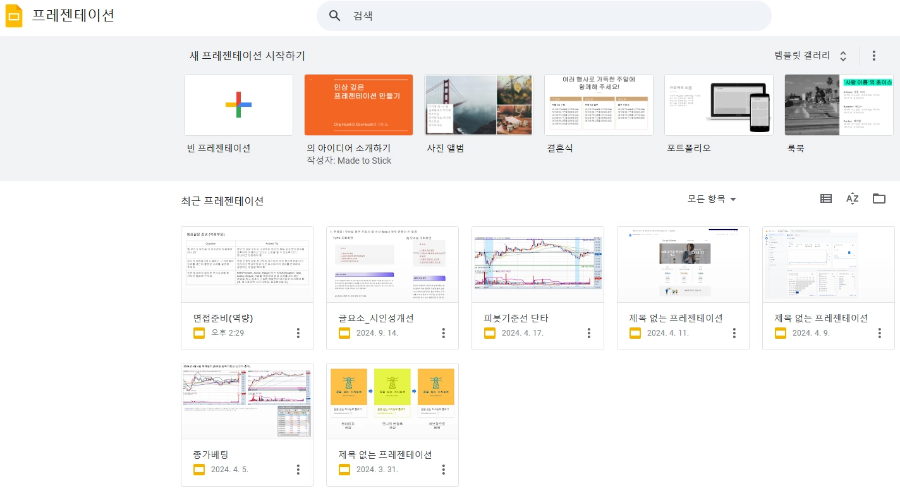
Task: Open more options for 금요소_시인성개선
Action: (443, 333)
